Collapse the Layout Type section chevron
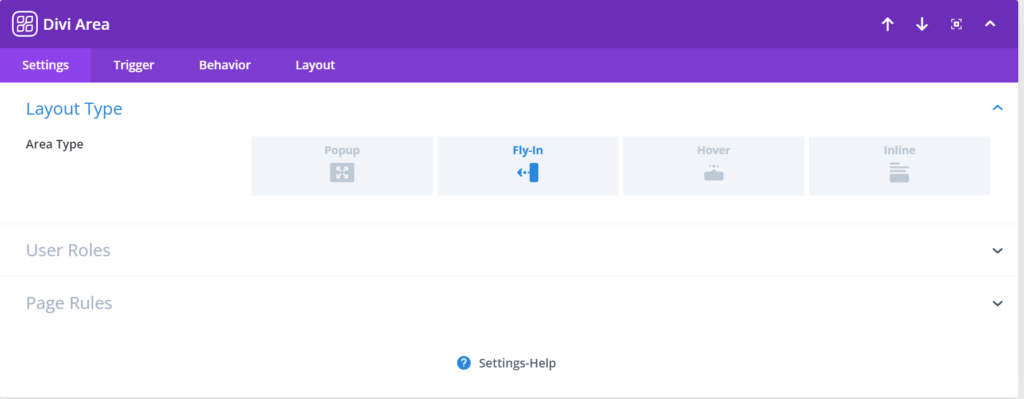This screenshot has width=1024, height=399. 997,108
